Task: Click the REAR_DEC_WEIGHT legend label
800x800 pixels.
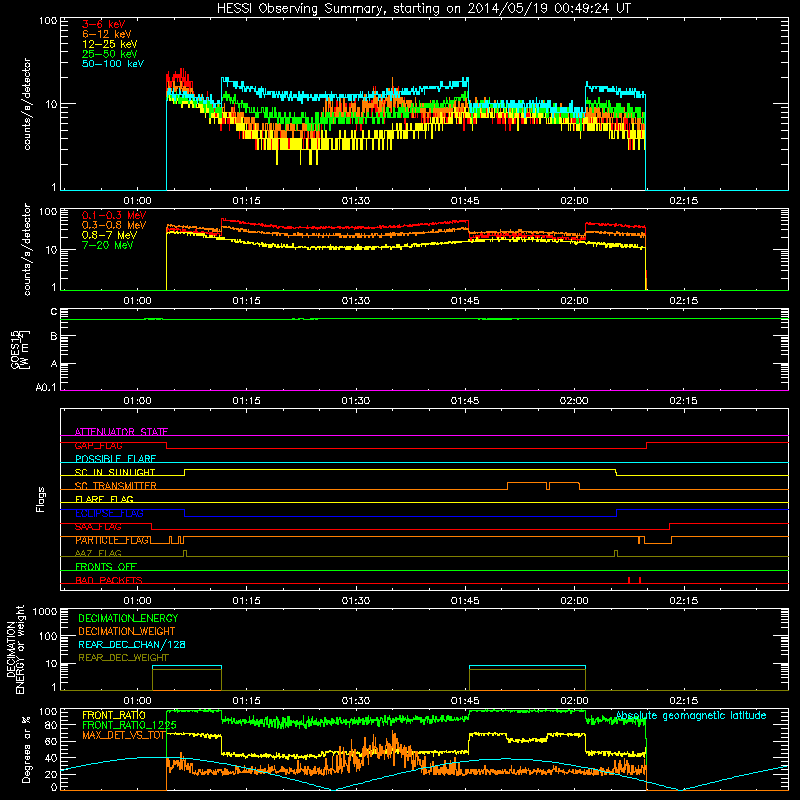Action: point(123,658)
